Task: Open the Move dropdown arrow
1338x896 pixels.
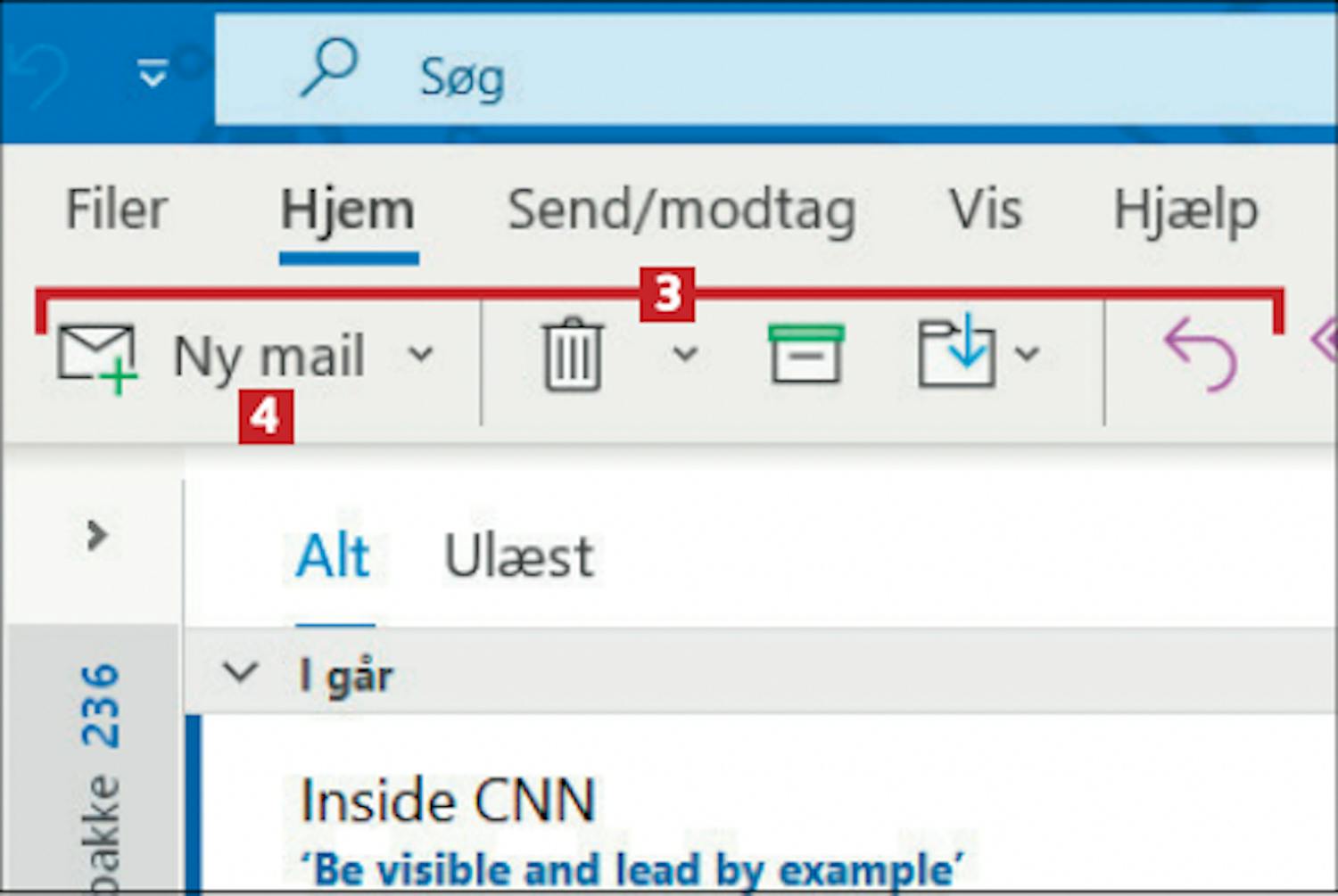Action: pyautogui.click(x=1028, y=355)
